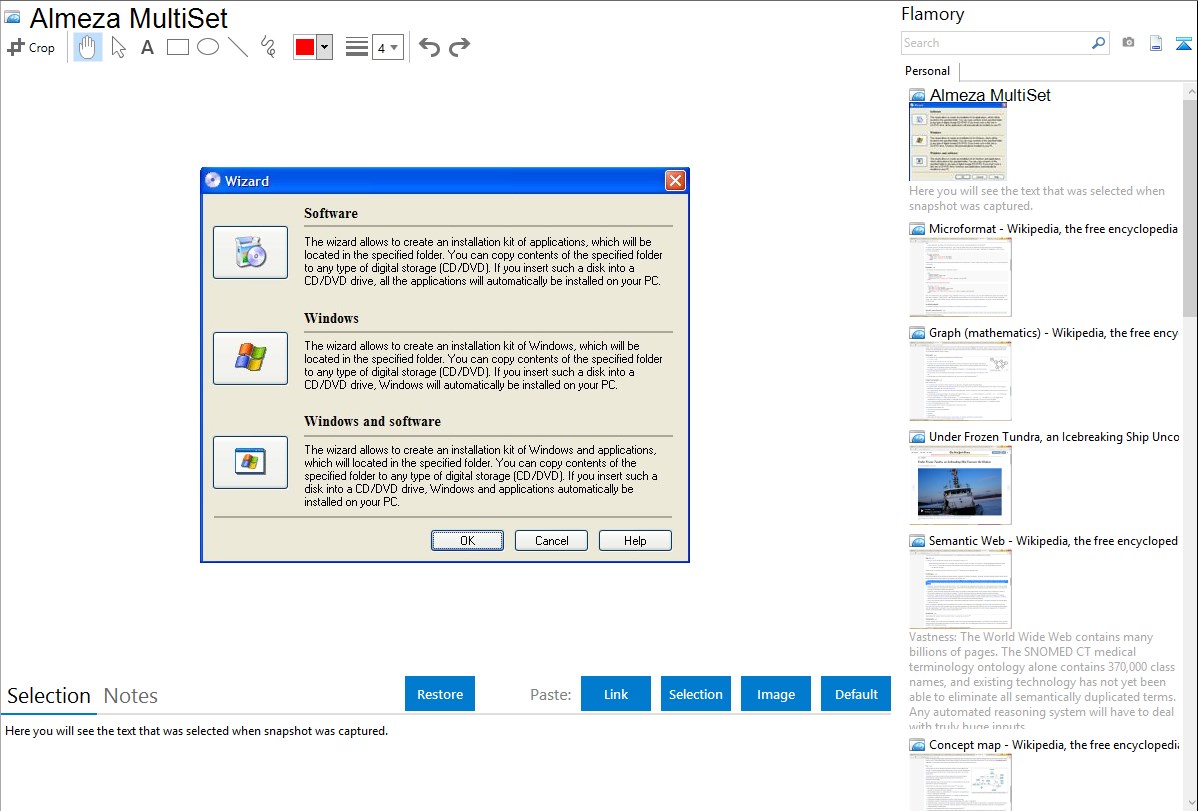
Task: Open the Almeza MultiSet snapshot thumbnail
Action: (x=957, y=142)
